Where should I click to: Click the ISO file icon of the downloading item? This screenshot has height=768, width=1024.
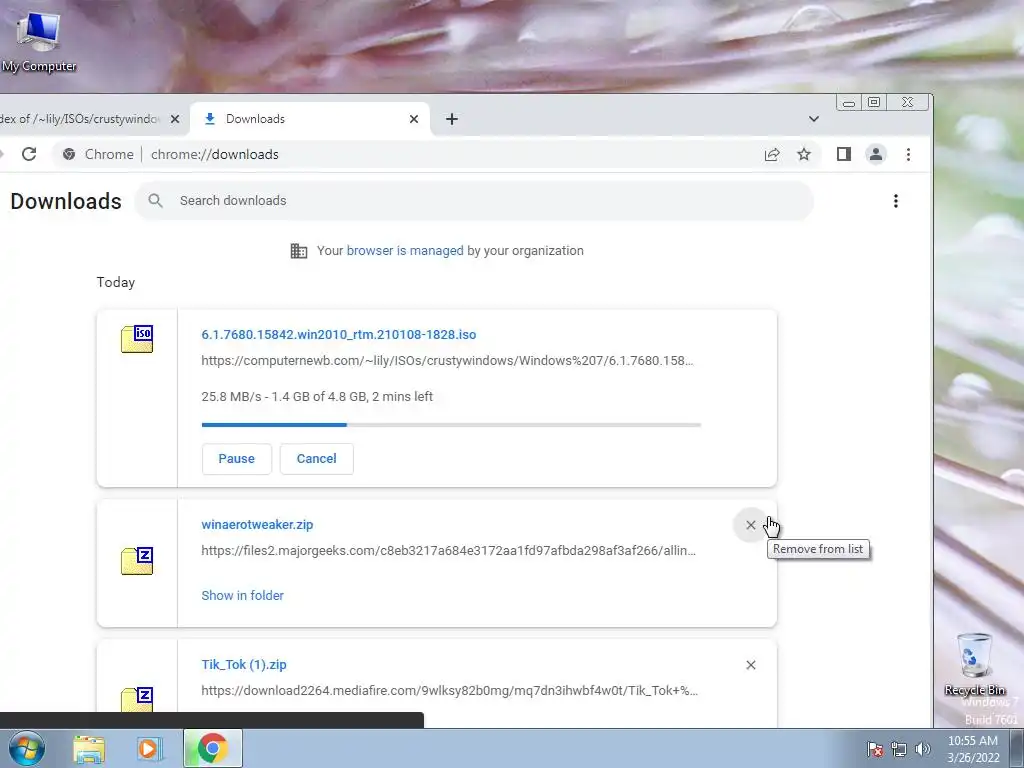(x=137, y=339)
